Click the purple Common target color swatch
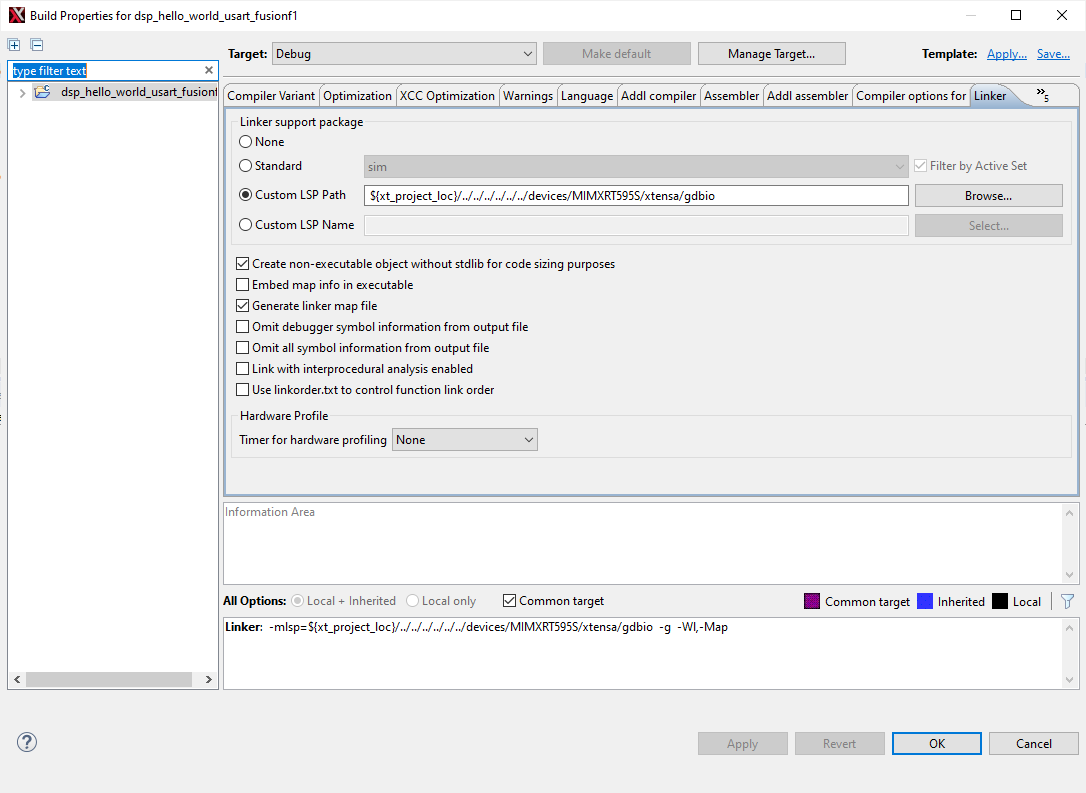Screen dimensions: 1086x793 (x=812, y=601)
